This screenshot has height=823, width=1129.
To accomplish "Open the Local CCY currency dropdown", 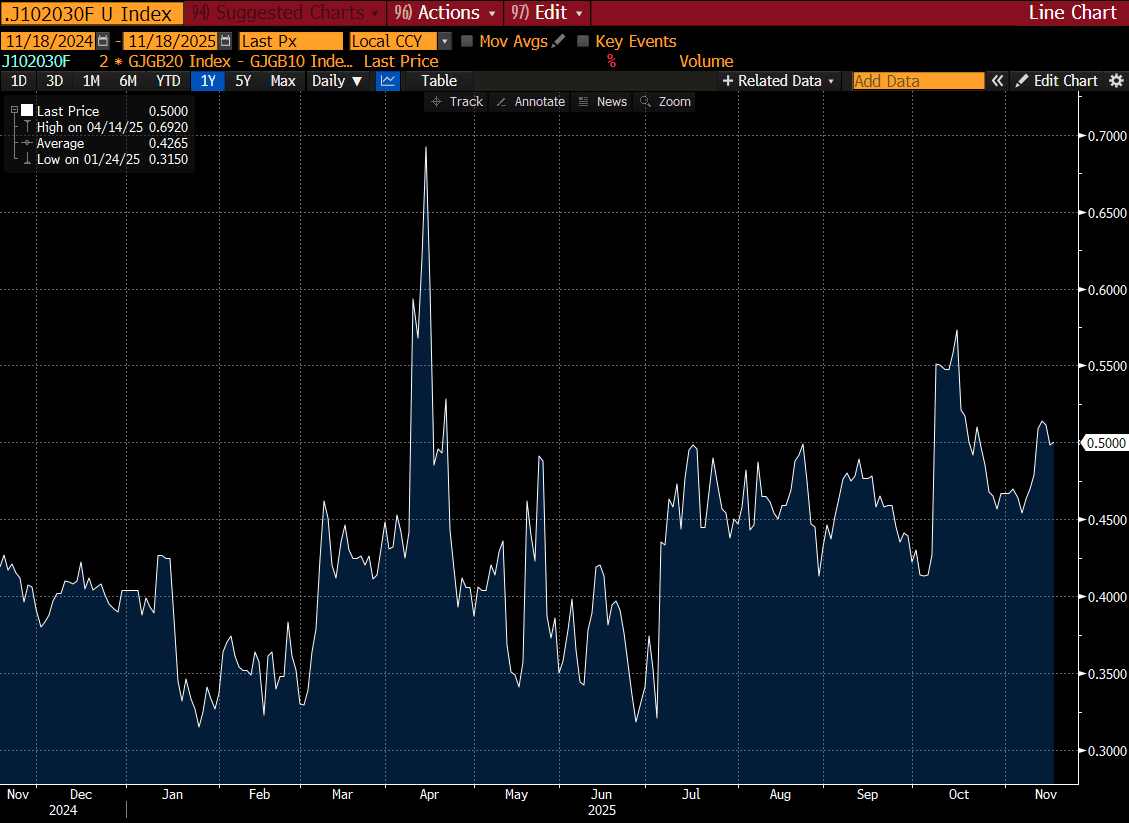I will point(445,41).
